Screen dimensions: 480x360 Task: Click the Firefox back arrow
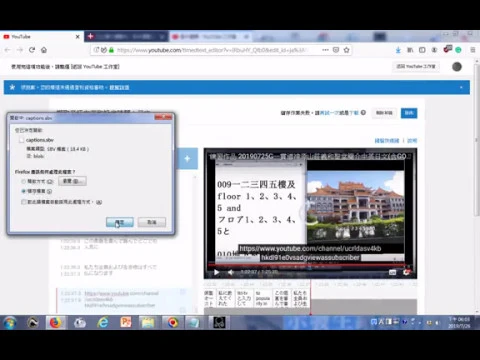[x=7, y=50]
